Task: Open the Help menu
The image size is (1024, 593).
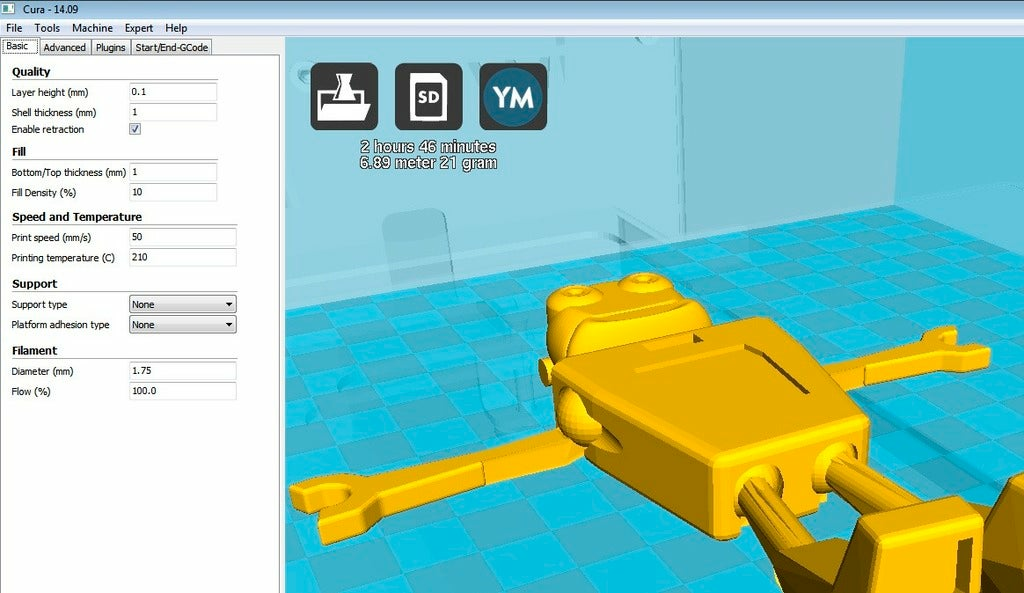Action: [177, 28]
